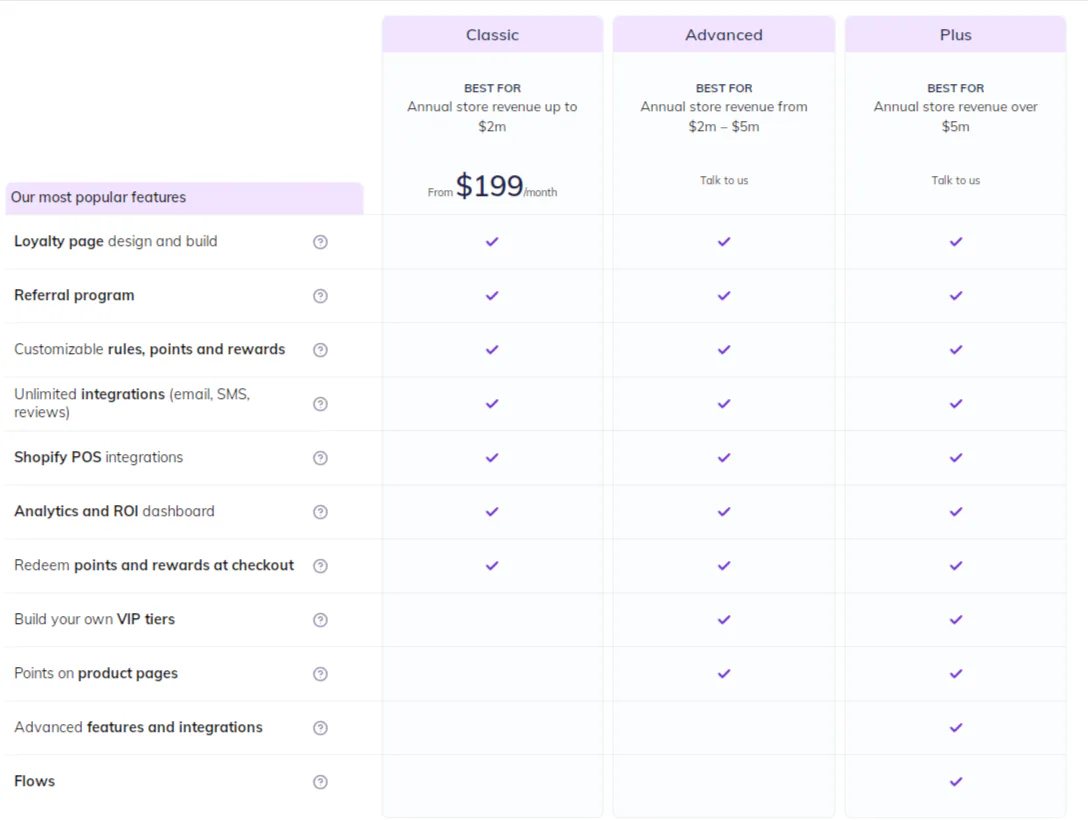Click Plus checkmark for Advanced features row
This screenshot has width=1088, height=820.
click(x=955, y=728)
